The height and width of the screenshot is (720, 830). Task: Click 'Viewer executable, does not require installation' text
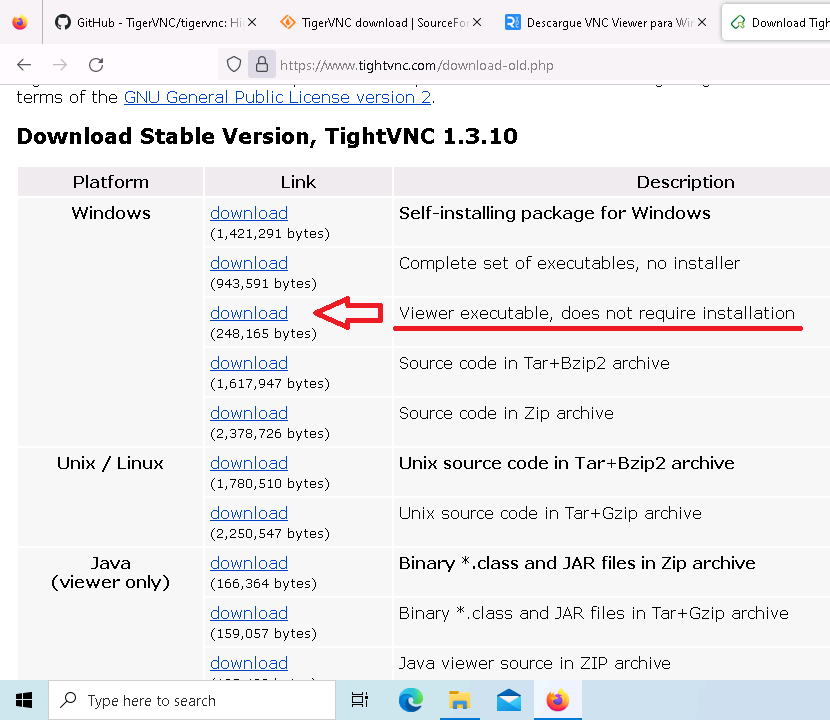pos(597,313)
